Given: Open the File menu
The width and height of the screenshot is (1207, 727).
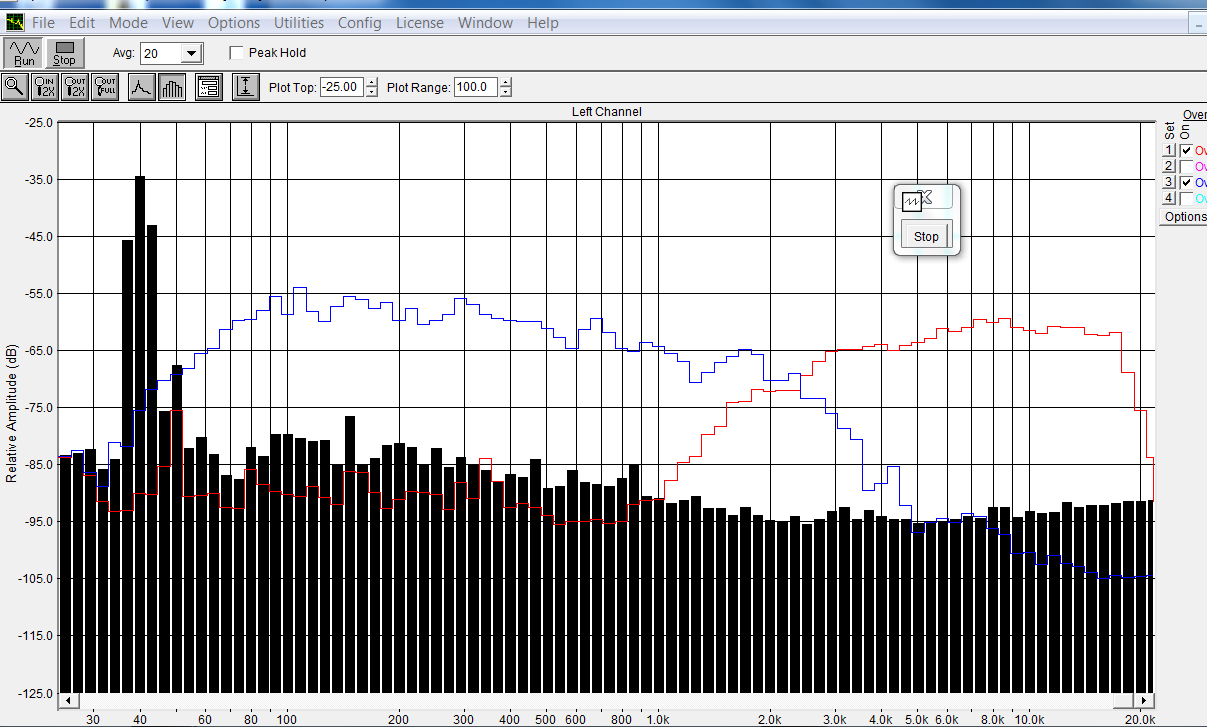Looking at the screenshot, I should [43, 22].
